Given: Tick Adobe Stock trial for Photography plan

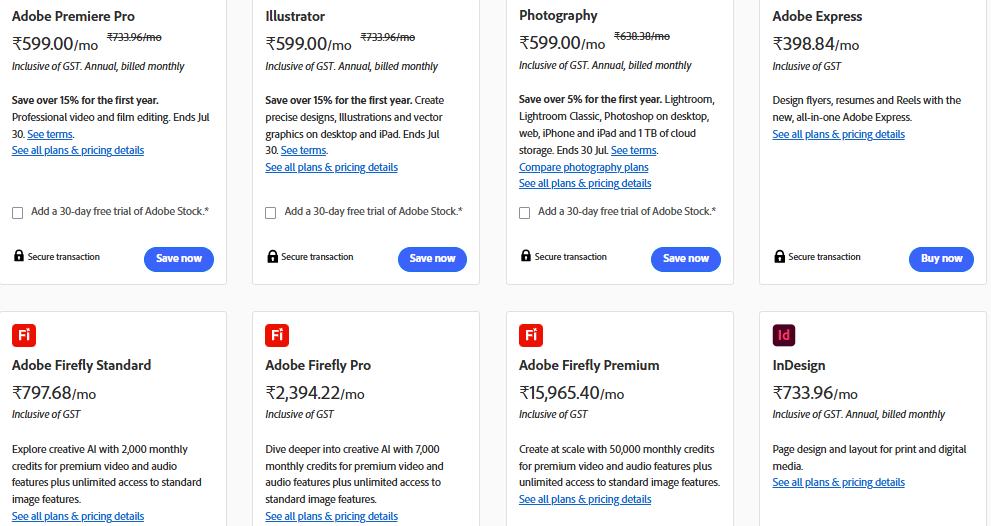Looking at the screenshot, I should [525, 213].
